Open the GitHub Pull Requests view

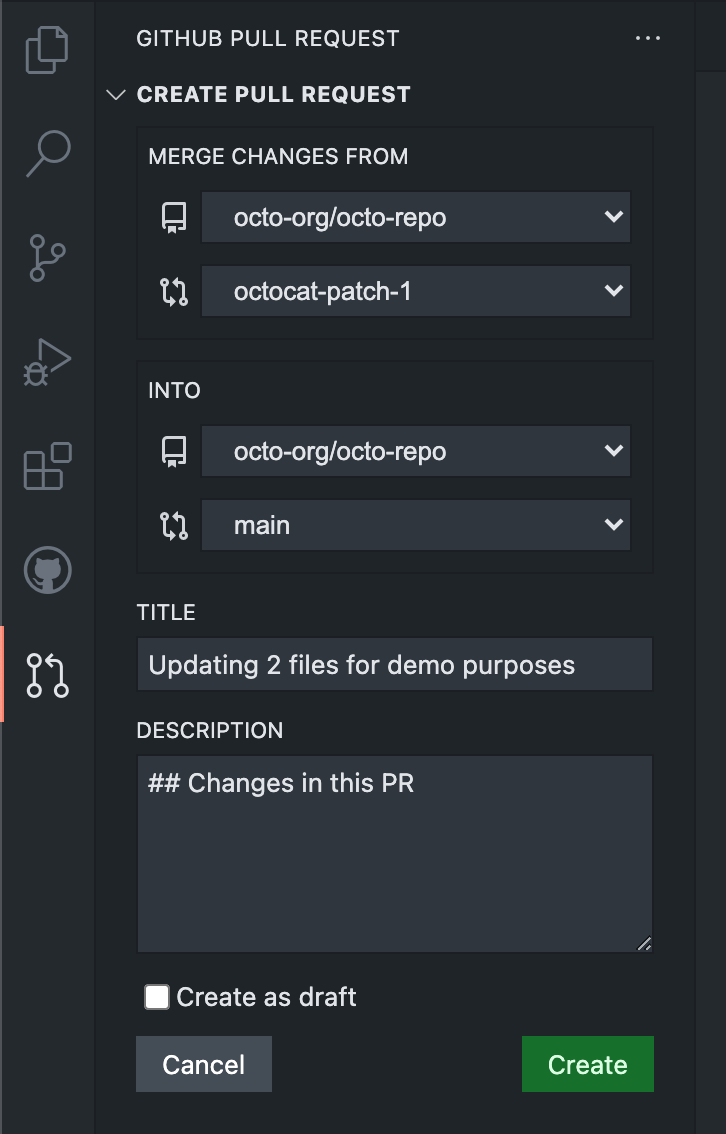[x=47, y=676]
